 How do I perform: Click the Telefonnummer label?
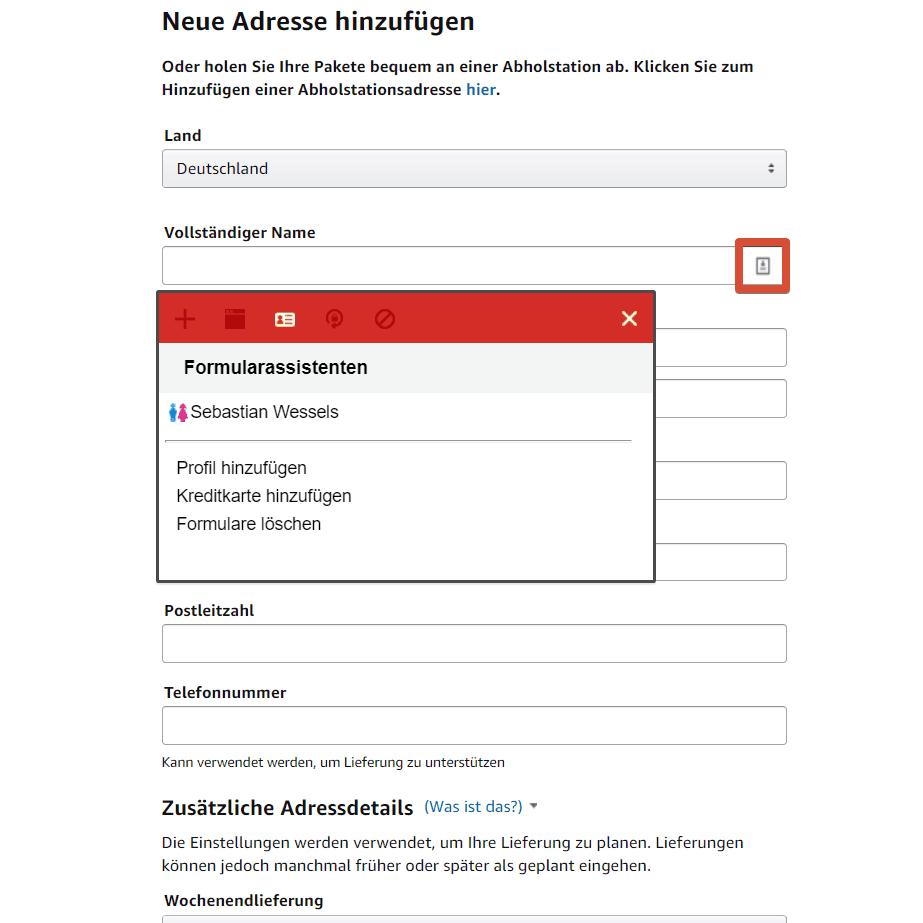point(225,692)
